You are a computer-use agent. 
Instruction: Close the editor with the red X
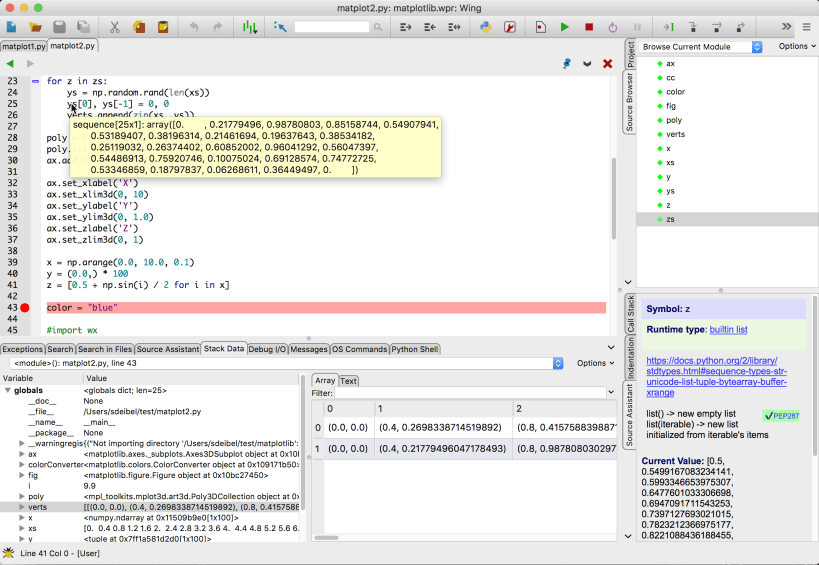tap(607, 64)
